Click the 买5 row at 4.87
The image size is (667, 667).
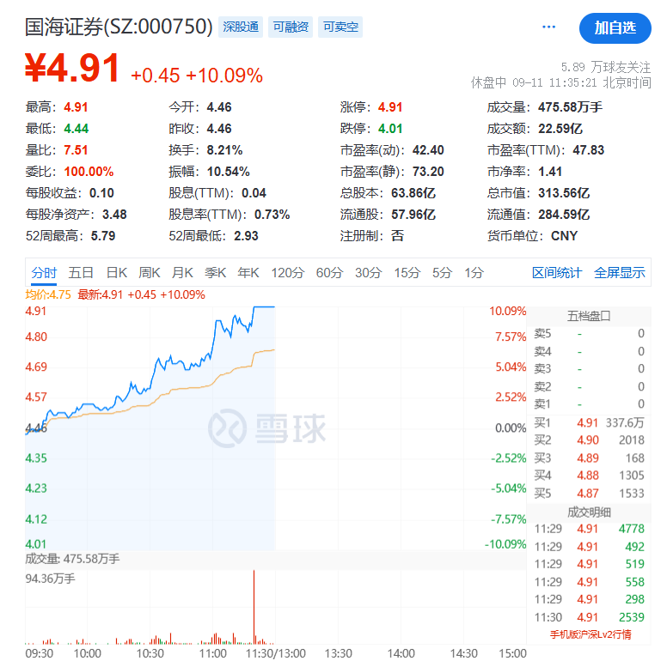[x=589, y=493]
